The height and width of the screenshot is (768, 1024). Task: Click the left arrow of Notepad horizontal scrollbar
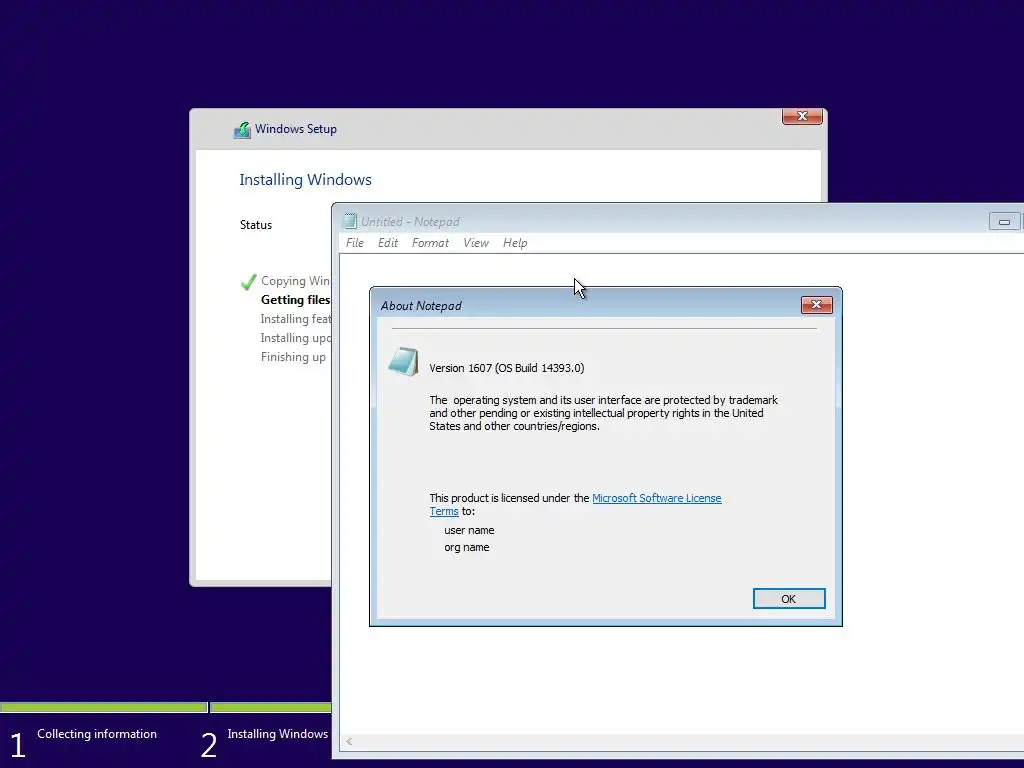pyautogui.click(x=349, y=741)
